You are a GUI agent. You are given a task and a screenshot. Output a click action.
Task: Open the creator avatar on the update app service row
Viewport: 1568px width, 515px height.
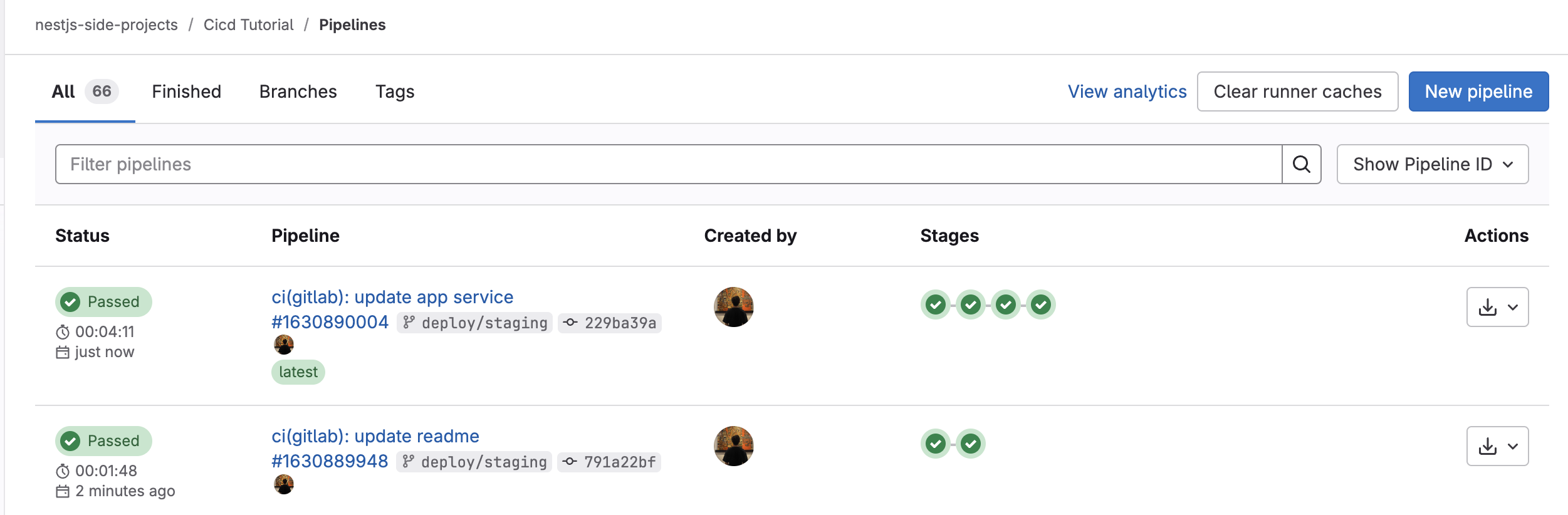pyautogui.click(x=733, y=306)
